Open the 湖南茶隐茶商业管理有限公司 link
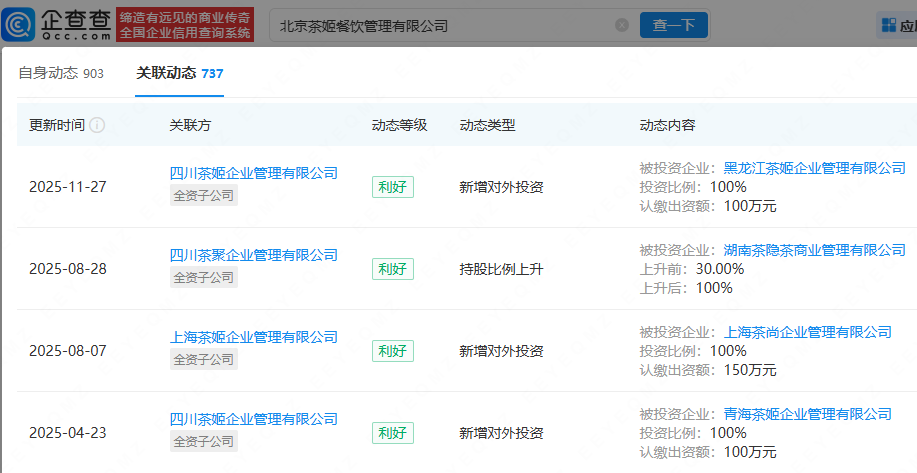This screenshot has height=473, width=917. 814,250
